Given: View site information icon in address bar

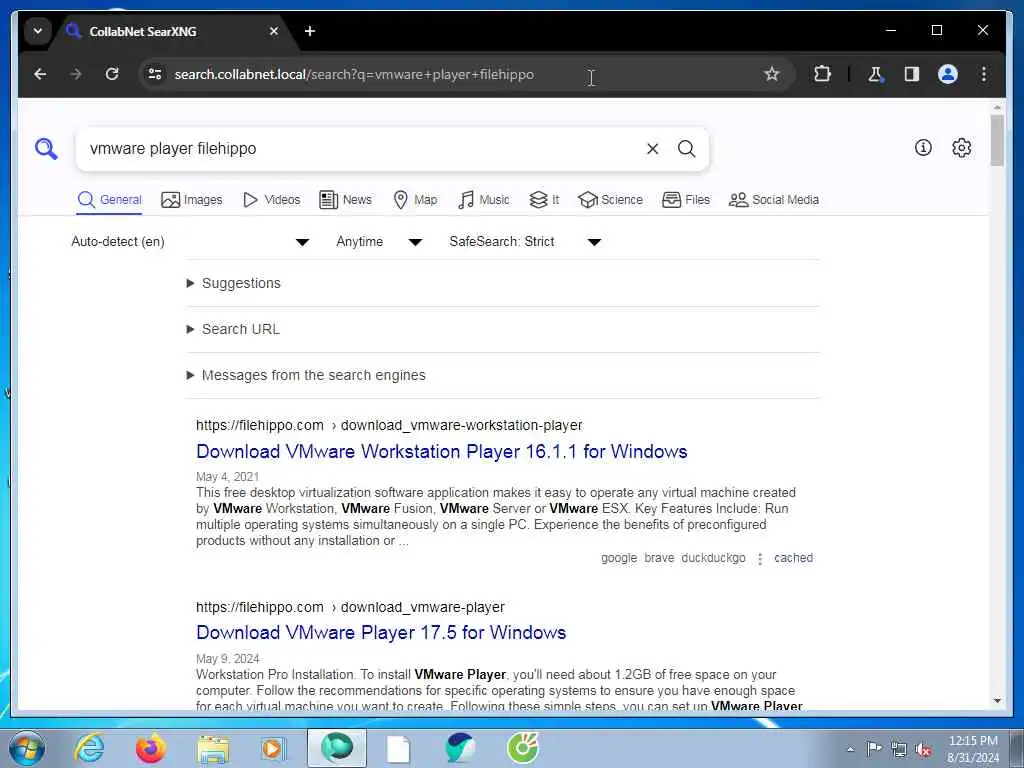Looking at the screenshot, I should 155,74.
